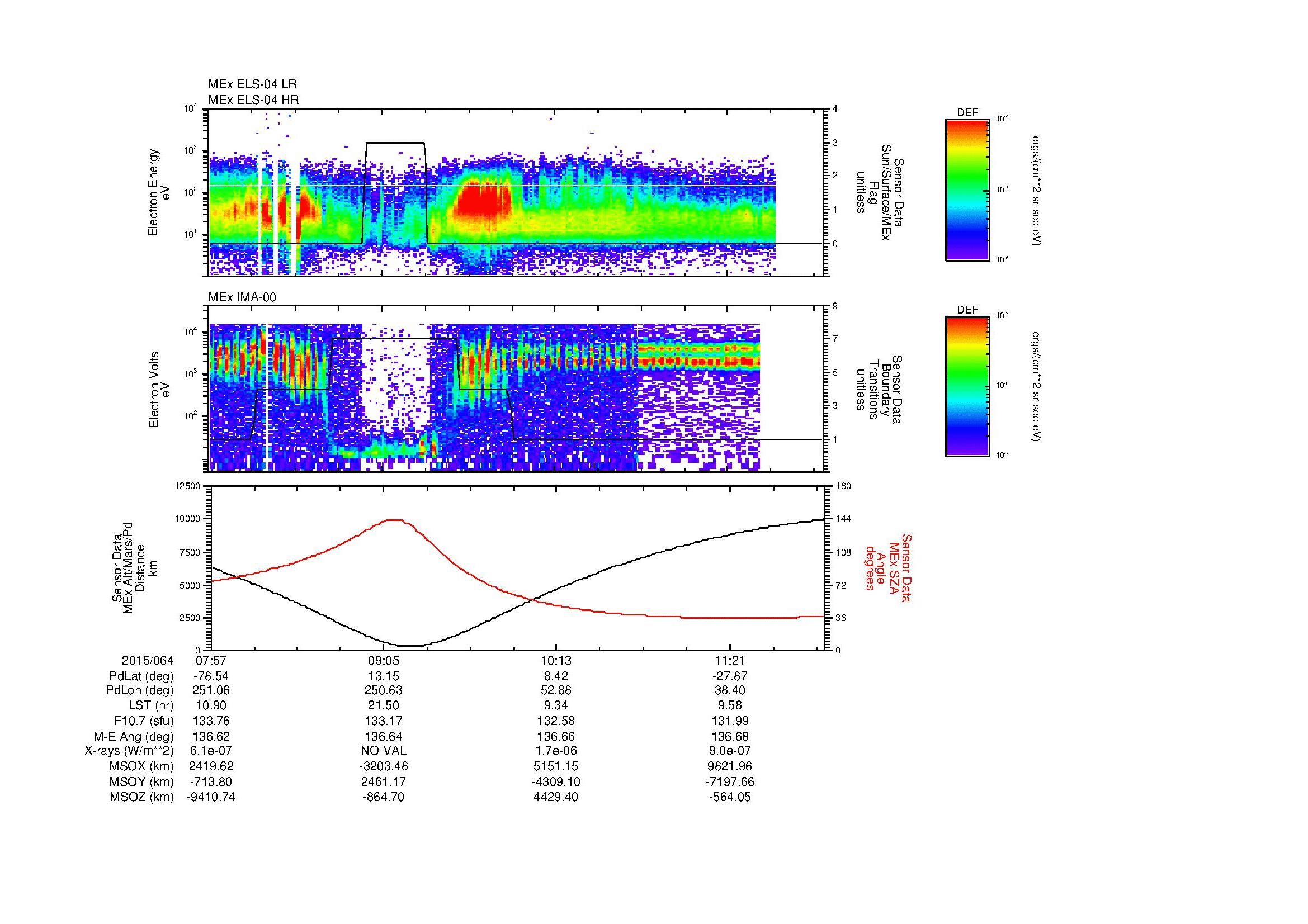The height and width of the screenshot is (924, 1308).
Task: Click the time tick '07:57'
Action: (x=211, y=661)
